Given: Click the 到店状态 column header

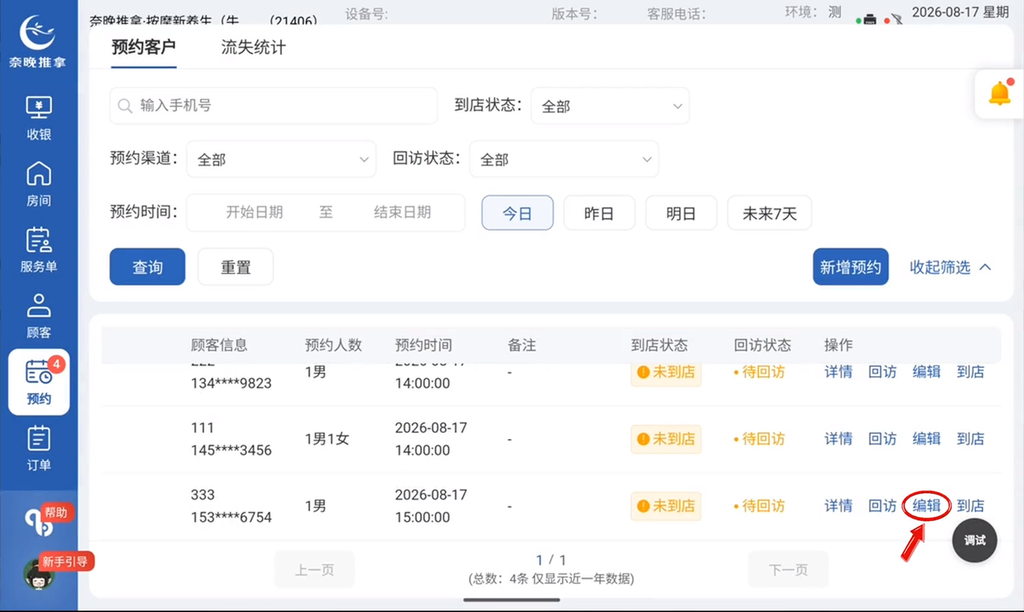Looking at the screenshot, I should point(659,345).
